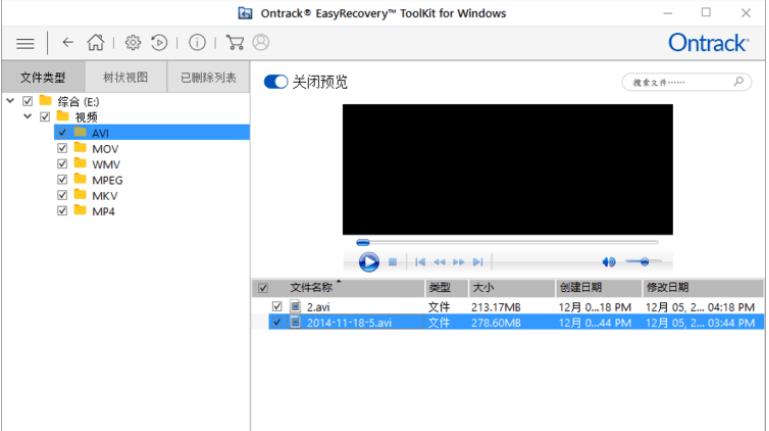Uncheck the MOV checkbox
The height and width of the screenshot is (431, 769).
[62, 148]
